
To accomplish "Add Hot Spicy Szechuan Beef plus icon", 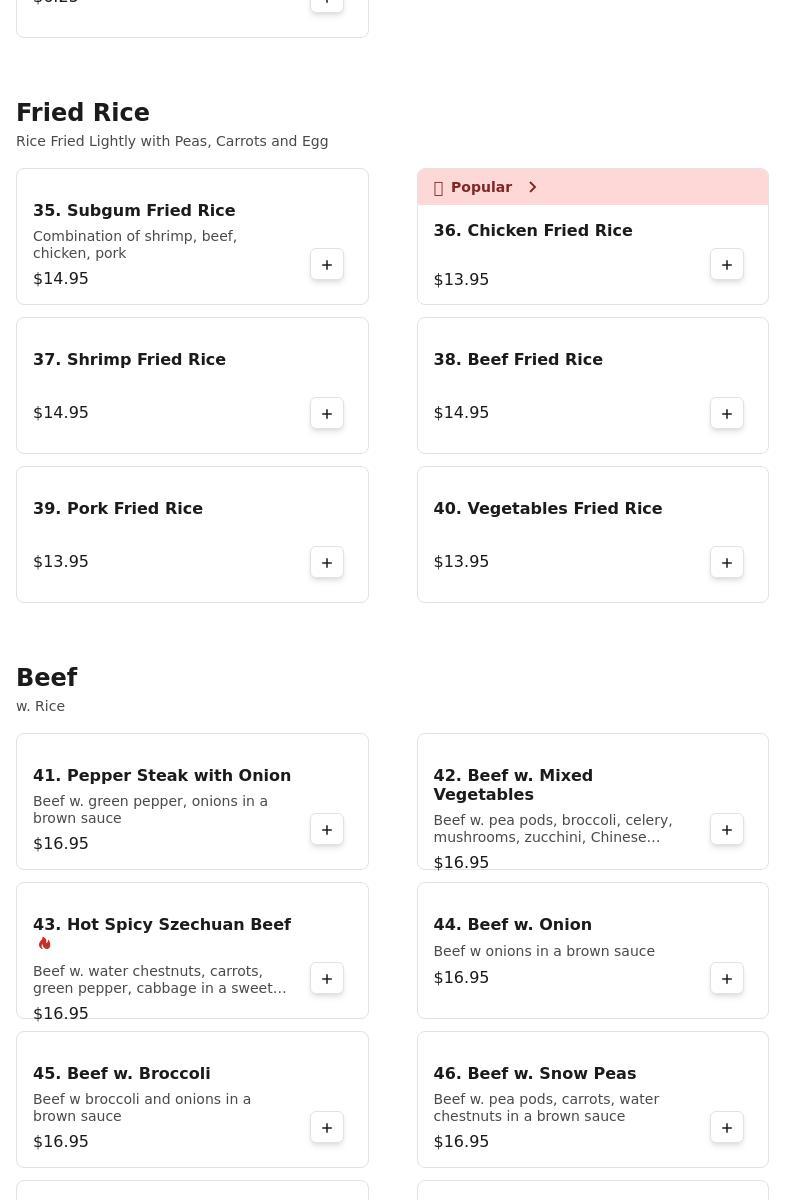I will click(x=327, y=979).
